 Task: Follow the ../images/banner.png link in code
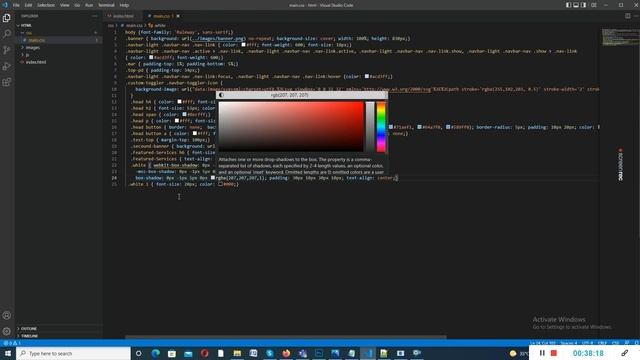(218, 38)
